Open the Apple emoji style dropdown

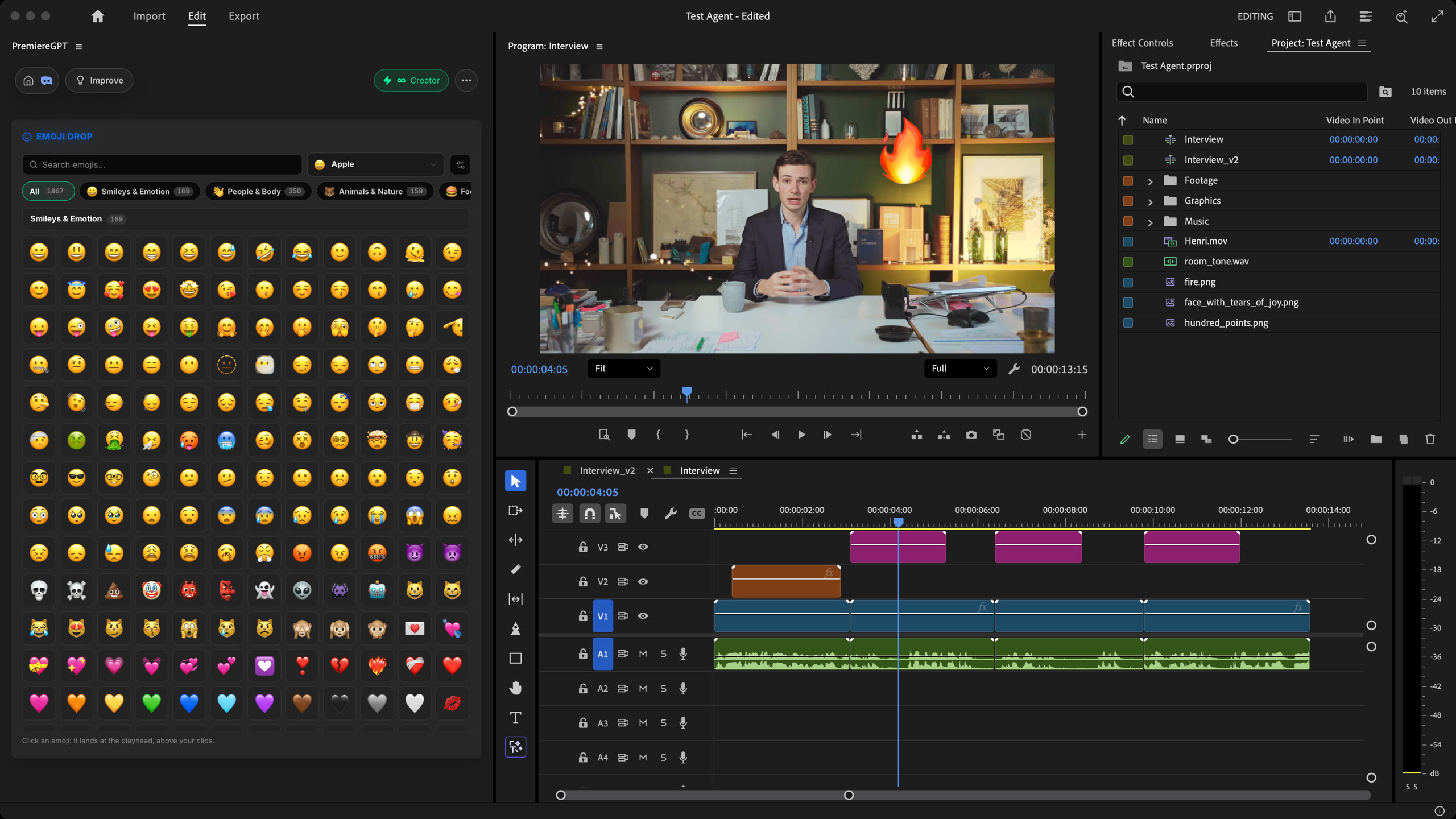(376, 165)
